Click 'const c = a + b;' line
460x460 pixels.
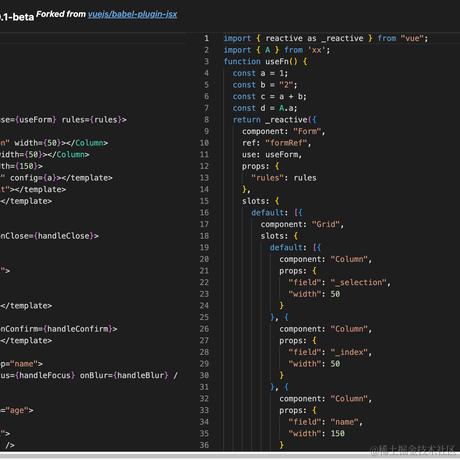pos(269,97)
